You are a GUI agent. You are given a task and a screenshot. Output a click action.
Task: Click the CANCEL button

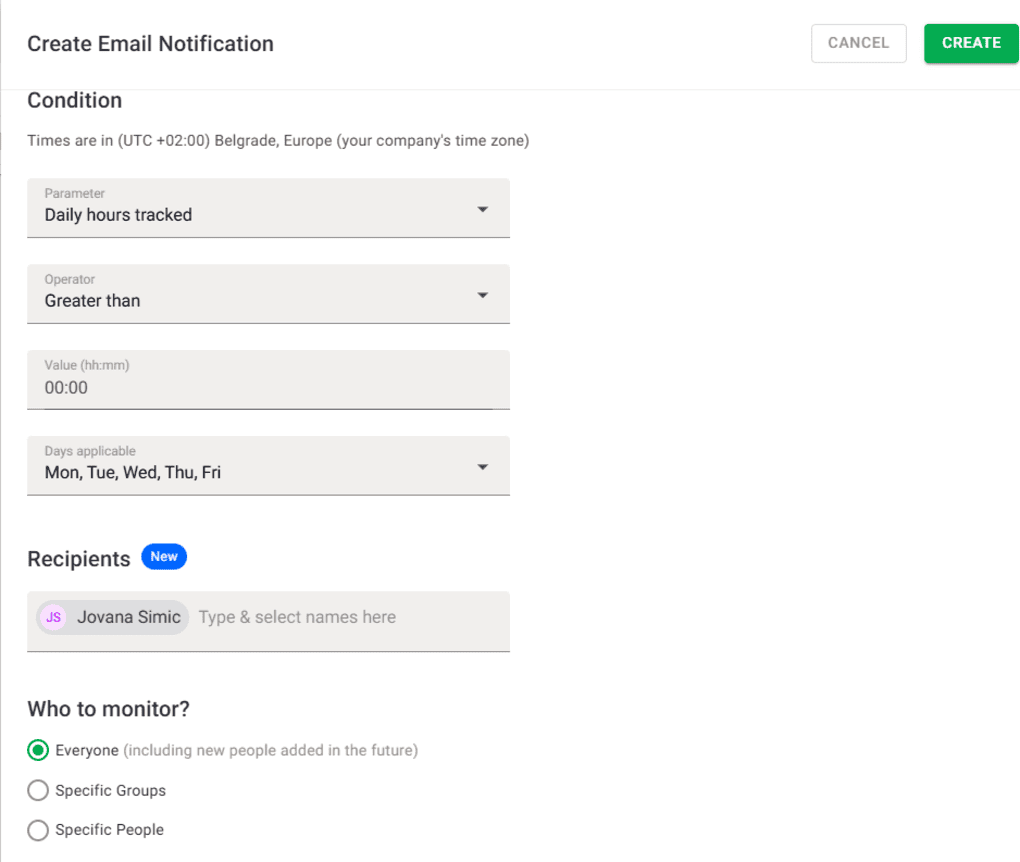(x=858, y=43)
